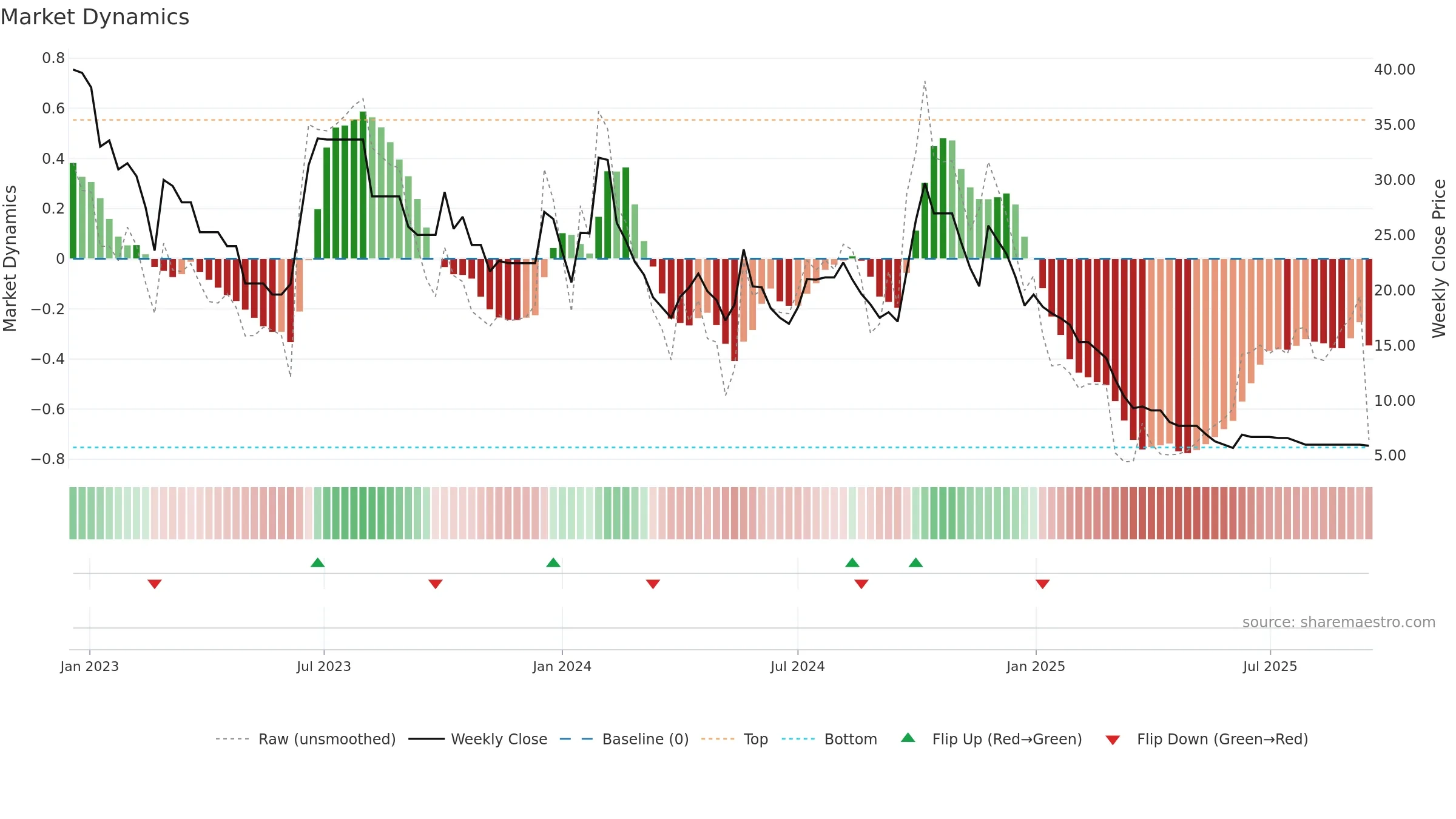This screenshot has height=819, width=1456.
Task: Toggle the Top legend entry
Action: [x=735, y=739]
